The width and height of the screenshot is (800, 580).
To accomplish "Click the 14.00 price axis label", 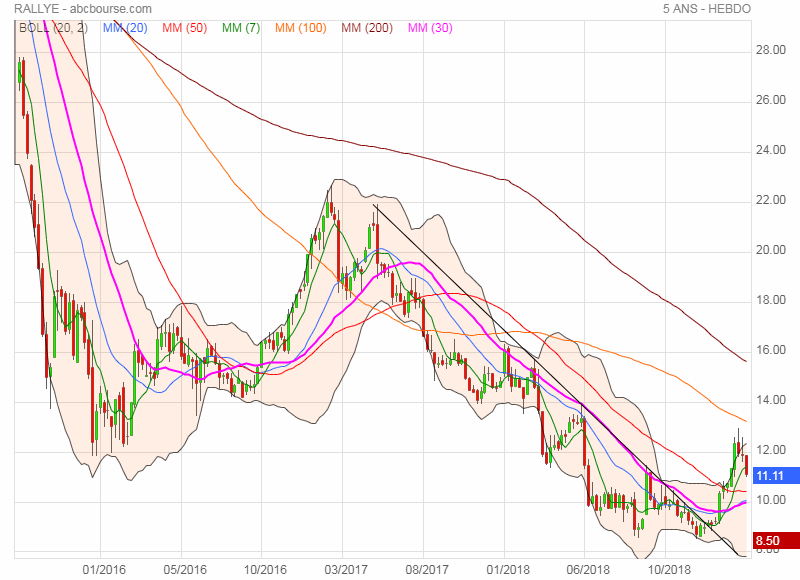I will [x=770, y=400].
